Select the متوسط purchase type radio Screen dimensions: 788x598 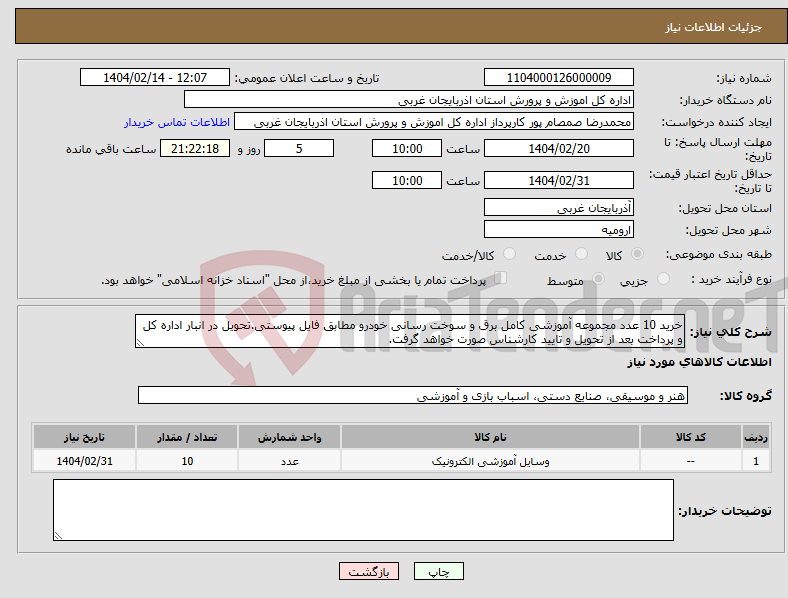[599, 279]
